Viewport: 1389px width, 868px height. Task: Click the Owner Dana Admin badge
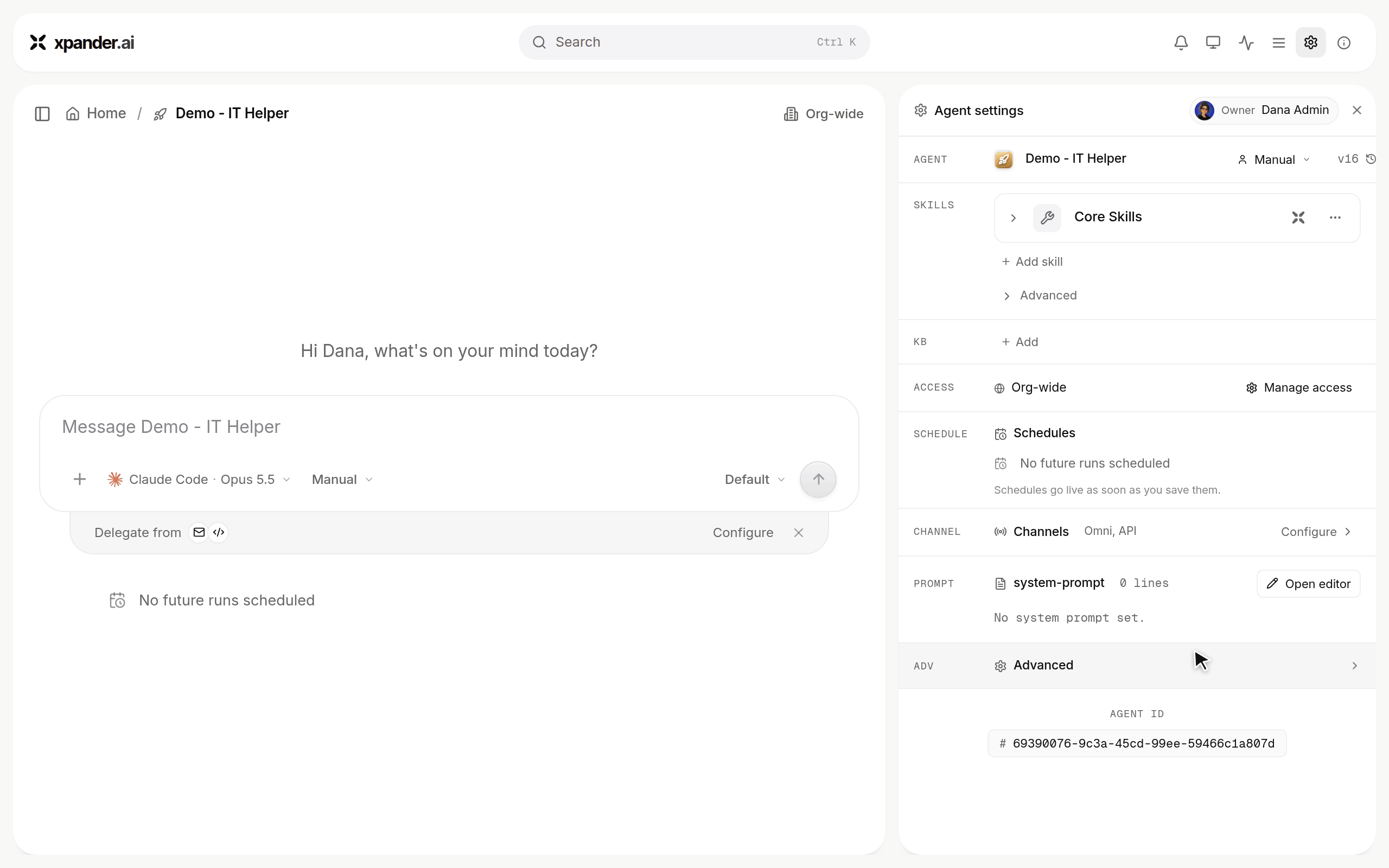tap(1263, 110)
